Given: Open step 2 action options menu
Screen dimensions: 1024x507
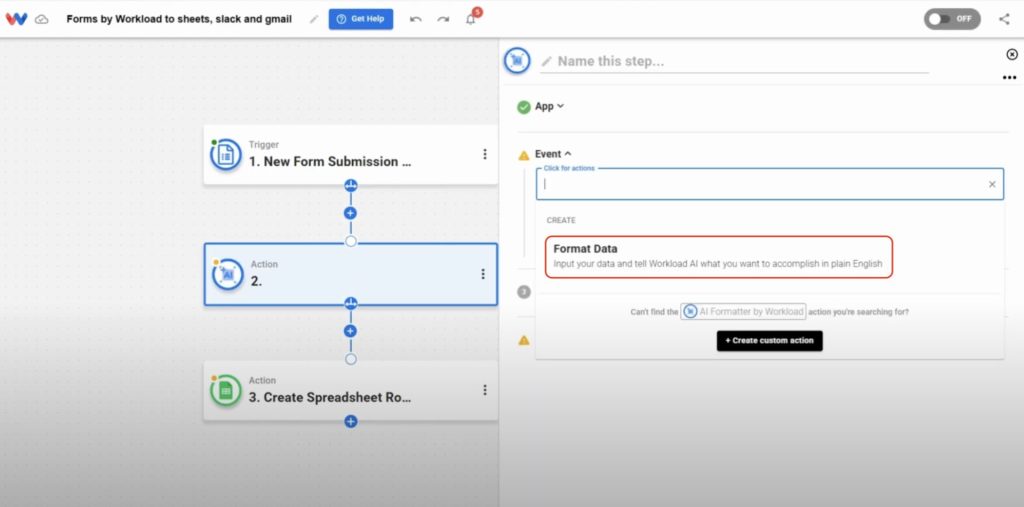Looking at the screenshot, I should coord(483,274).
